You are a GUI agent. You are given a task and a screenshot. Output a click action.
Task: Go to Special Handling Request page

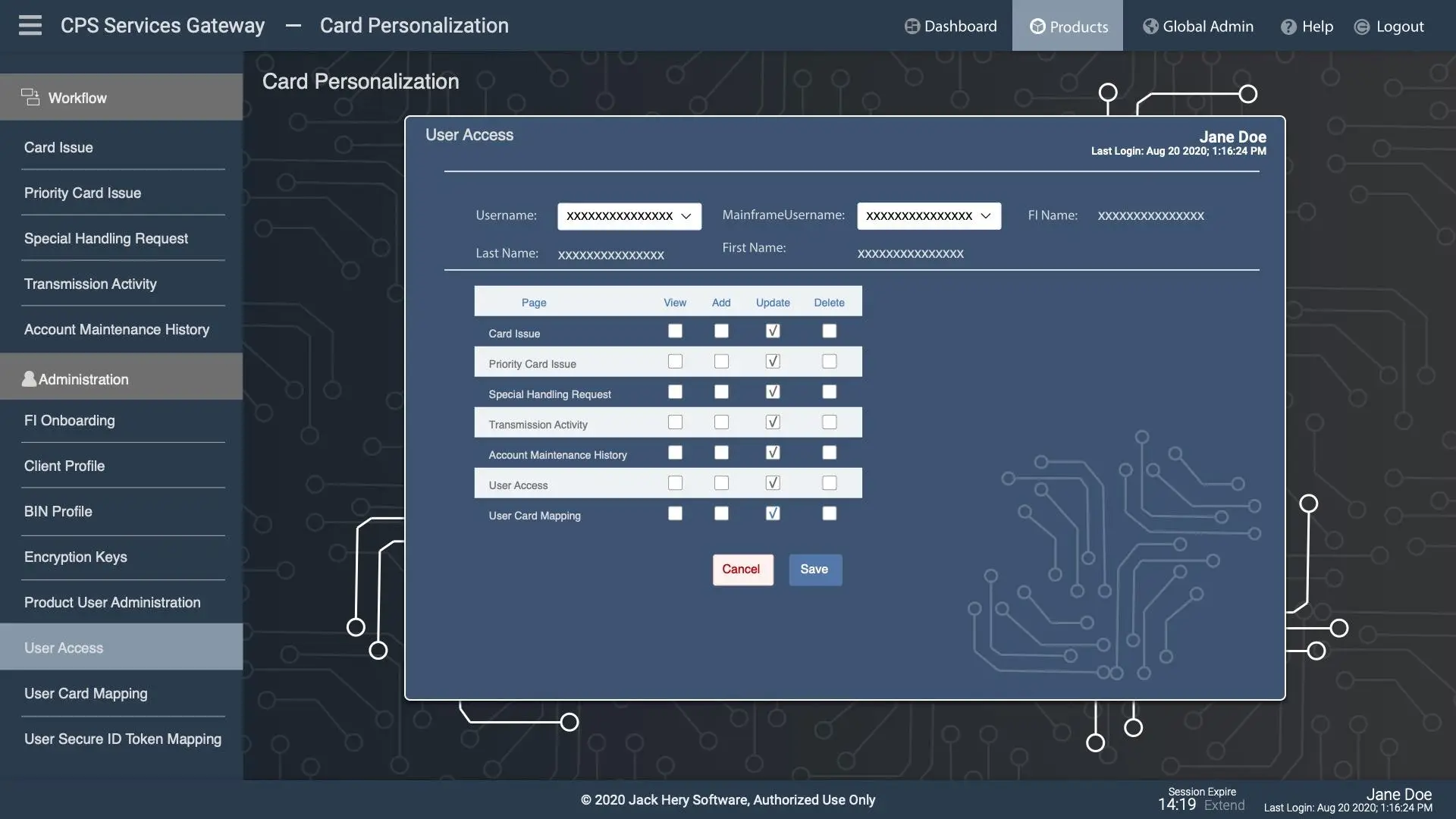[x=106, y=239]
